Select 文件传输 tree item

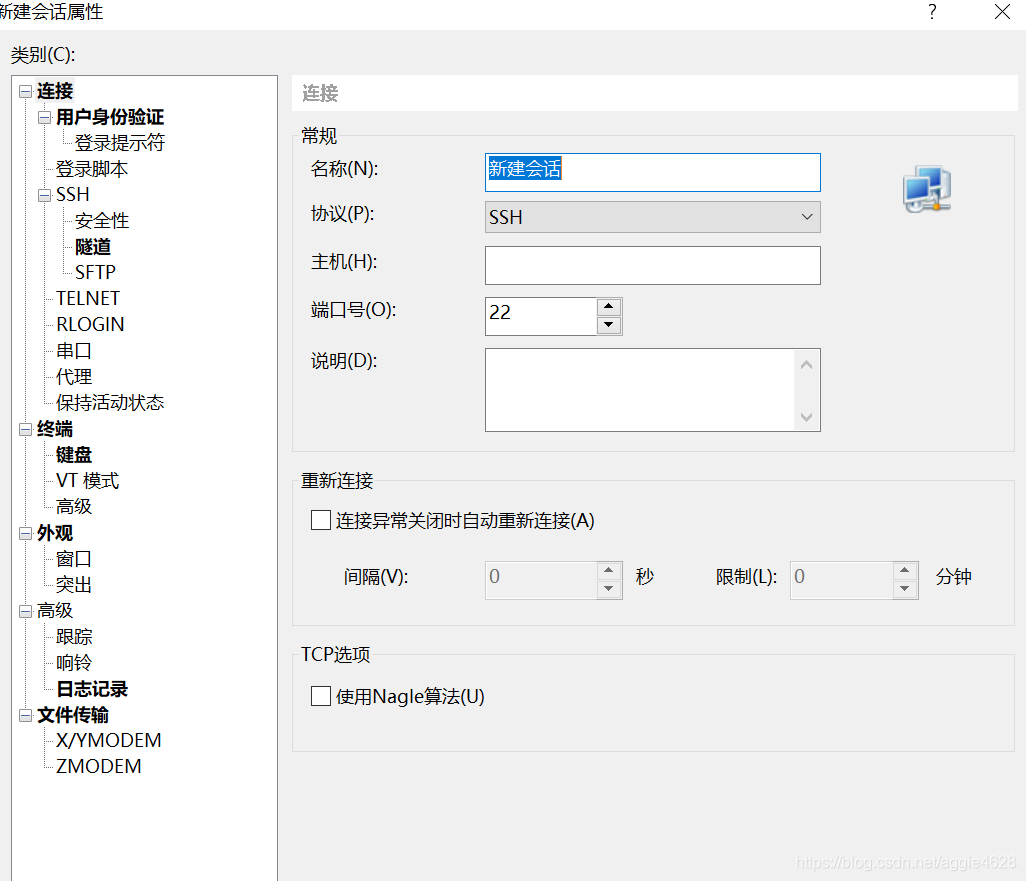[x=73, y=715]
